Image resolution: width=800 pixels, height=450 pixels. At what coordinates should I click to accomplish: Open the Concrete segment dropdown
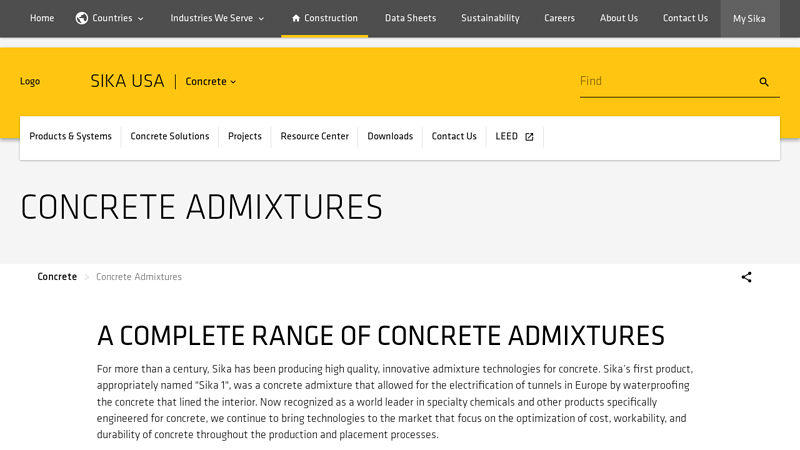[211, 82]
